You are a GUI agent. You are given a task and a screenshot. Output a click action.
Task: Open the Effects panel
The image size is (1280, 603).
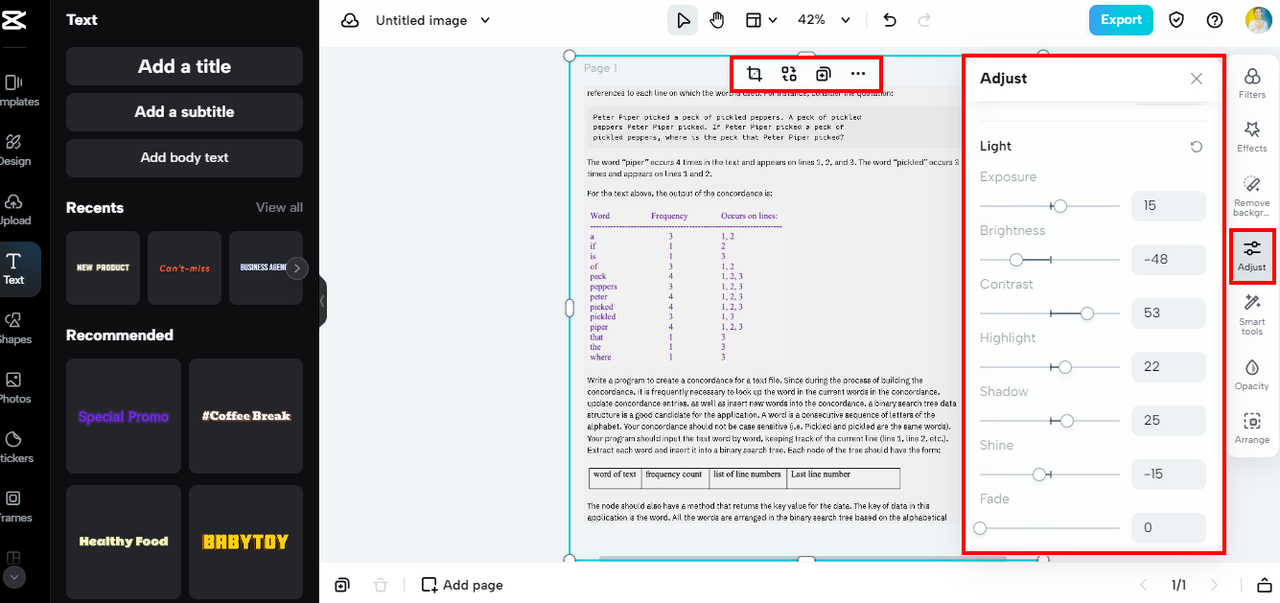pyautogui.click(x=1251, y=136)
